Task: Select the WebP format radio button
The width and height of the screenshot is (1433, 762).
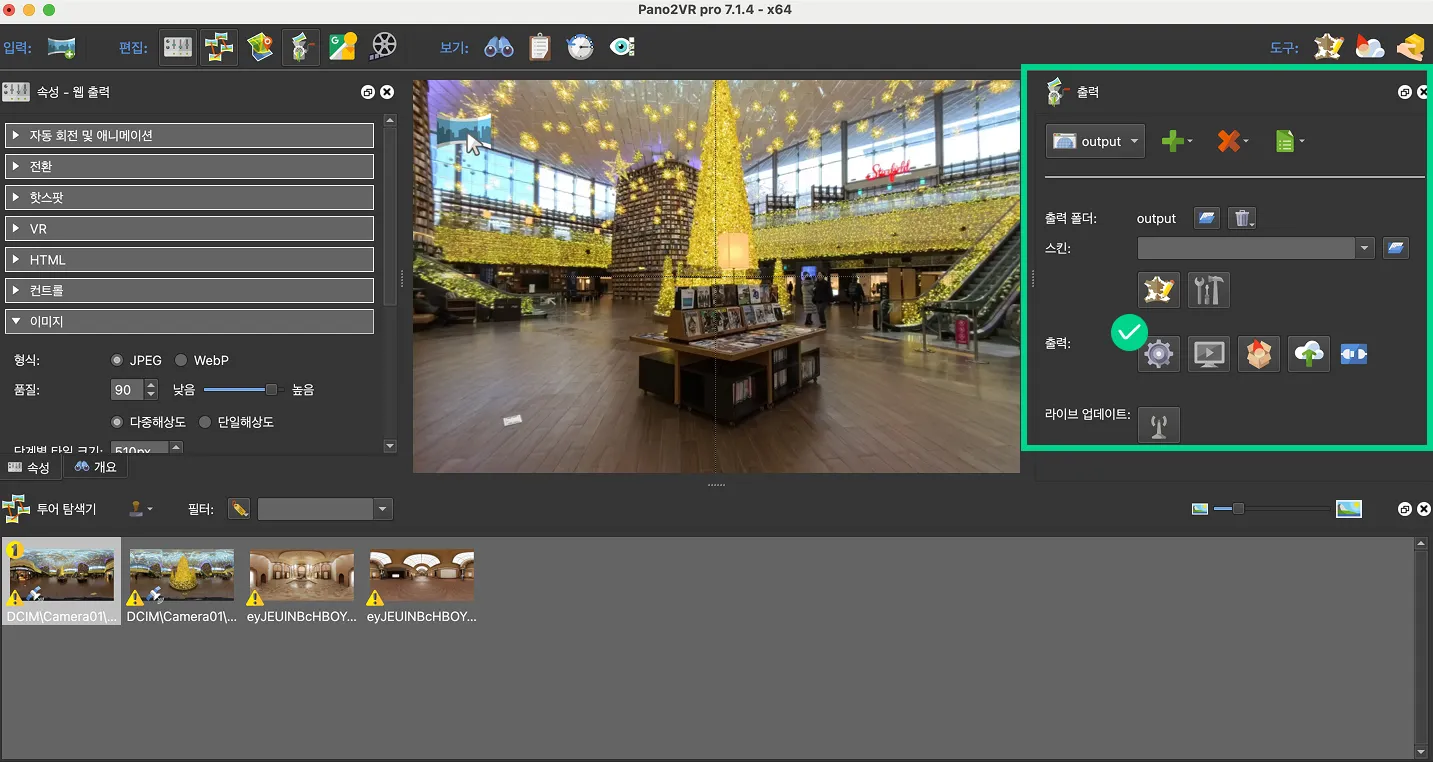Action: point(181,360)
